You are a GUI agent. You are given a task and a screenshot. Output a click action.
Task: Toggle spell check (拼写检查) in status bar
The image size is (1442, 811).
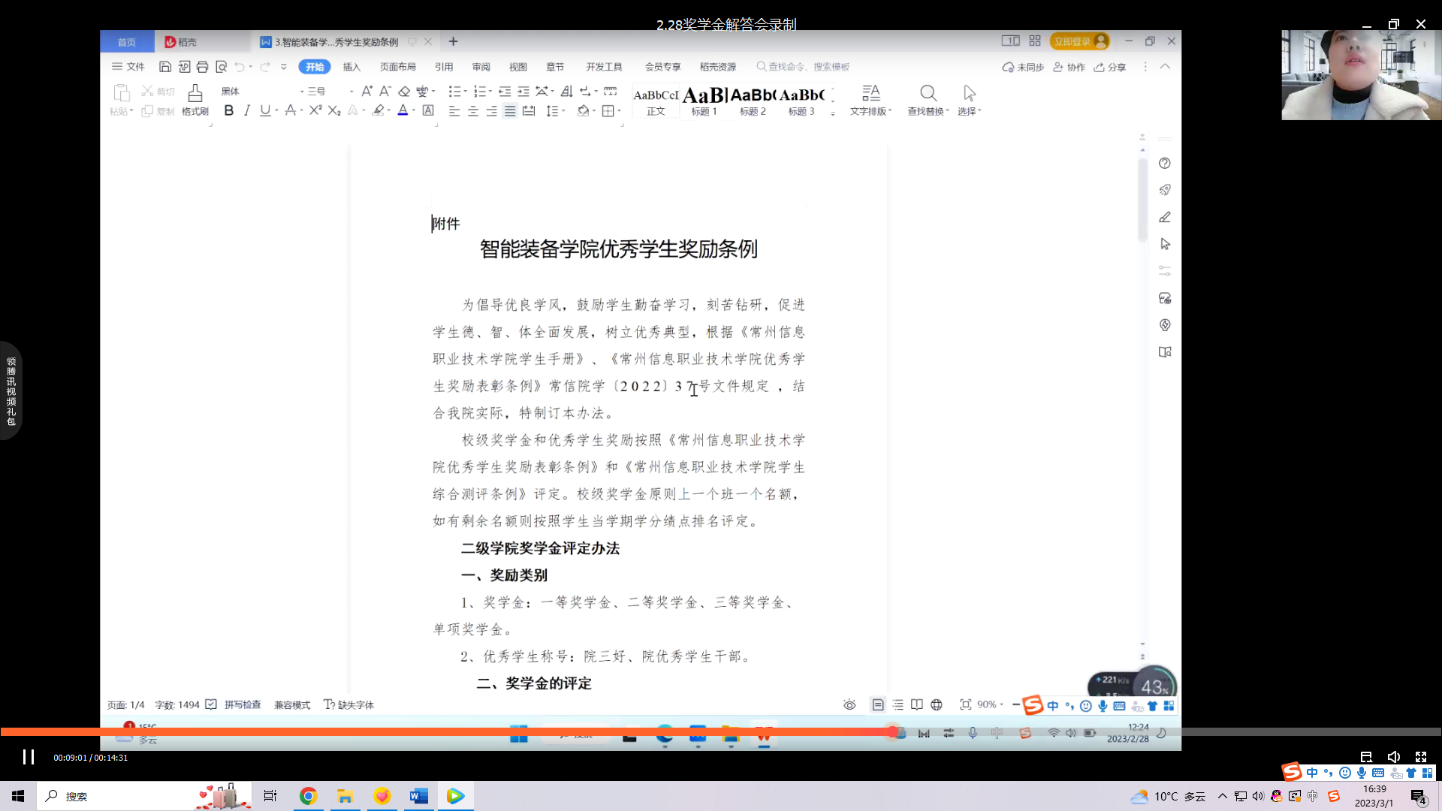point(235,705)
